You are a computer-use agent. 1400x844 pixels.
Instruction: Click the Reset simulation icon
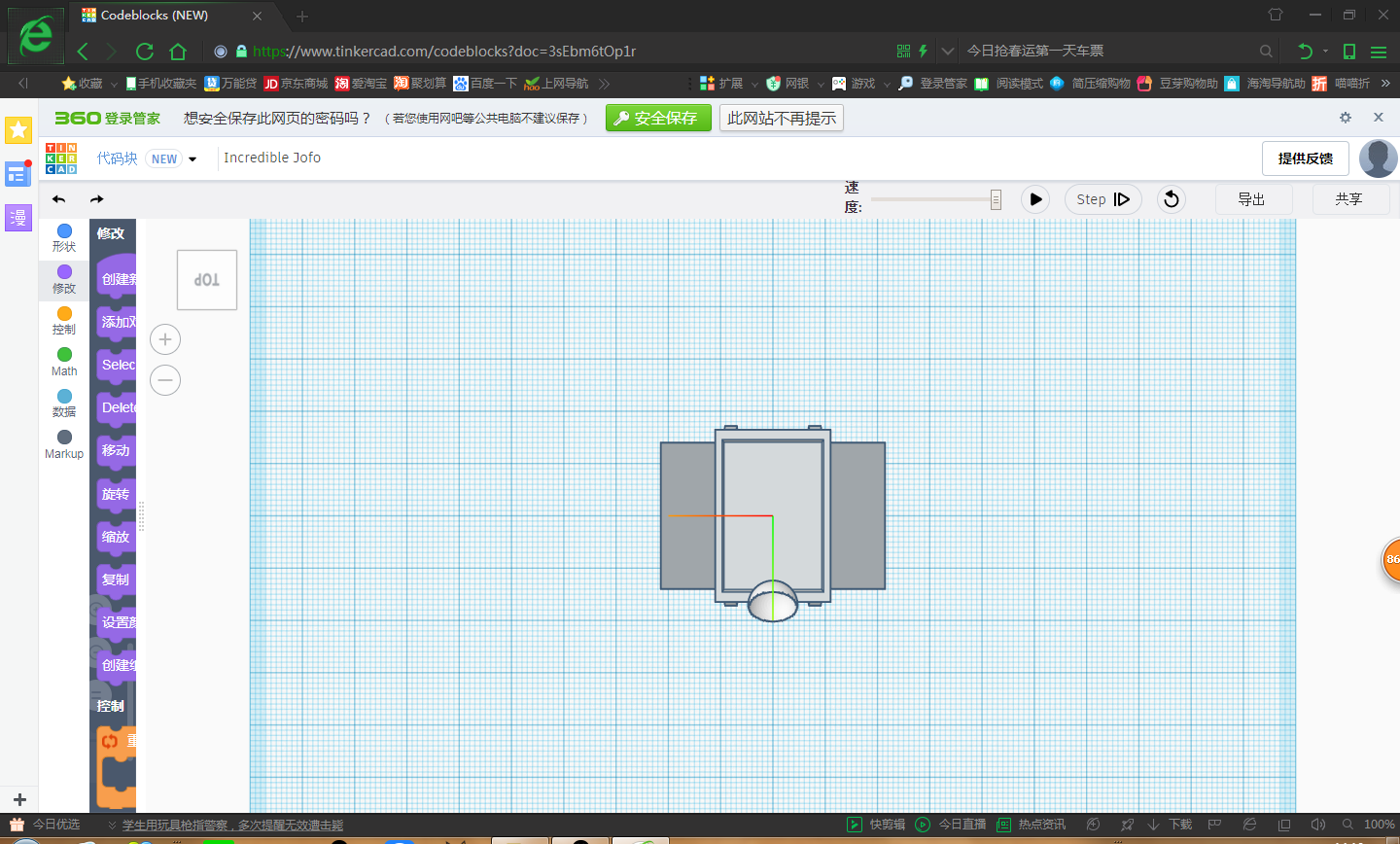coord(1172,199)
